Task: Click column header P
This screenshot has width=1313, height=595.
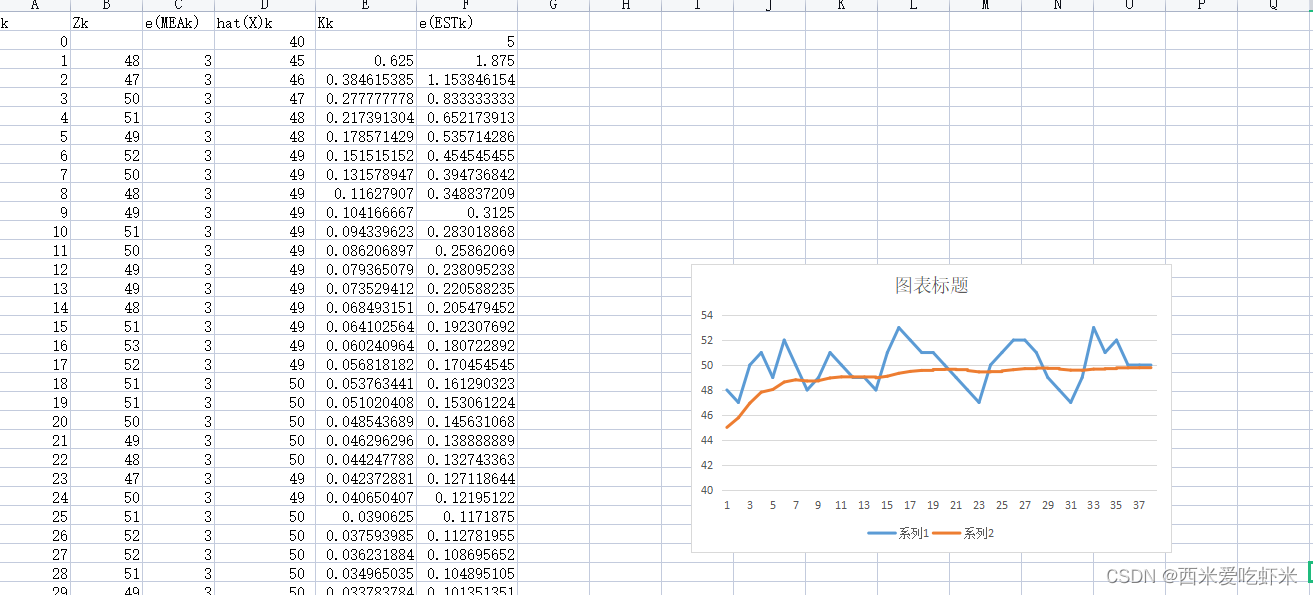Action: [1201, 5]
